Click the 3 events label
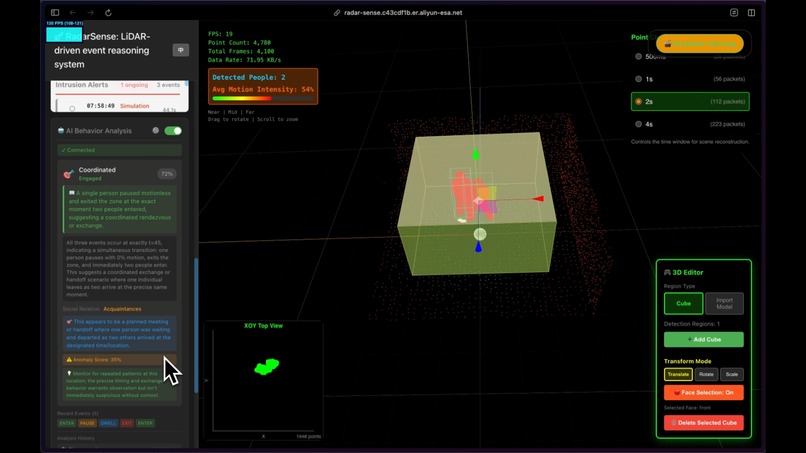Screen dimensions: 806x453 [168, 85]
